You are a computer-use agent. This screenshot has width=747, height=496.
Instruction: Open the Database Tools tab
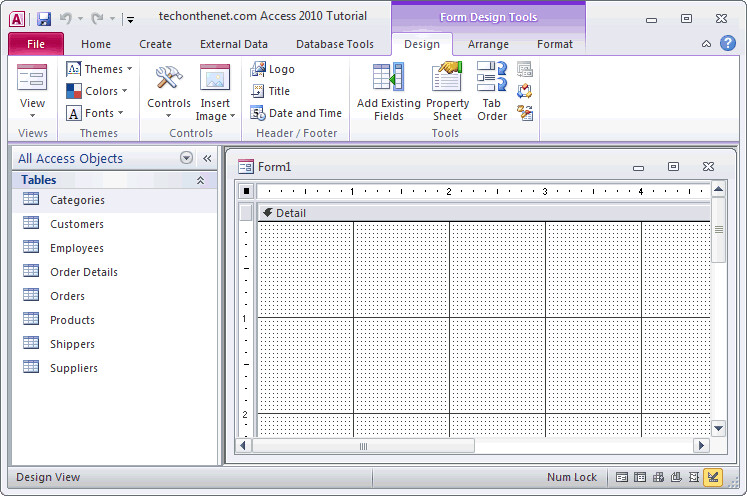pyautogui.click(x=335, y=44)
